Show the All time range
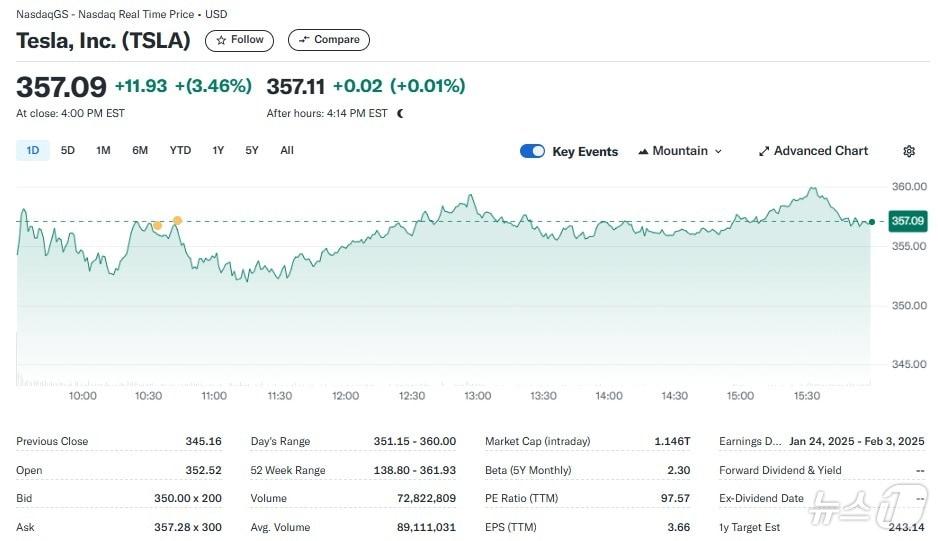 pos(287,150)
